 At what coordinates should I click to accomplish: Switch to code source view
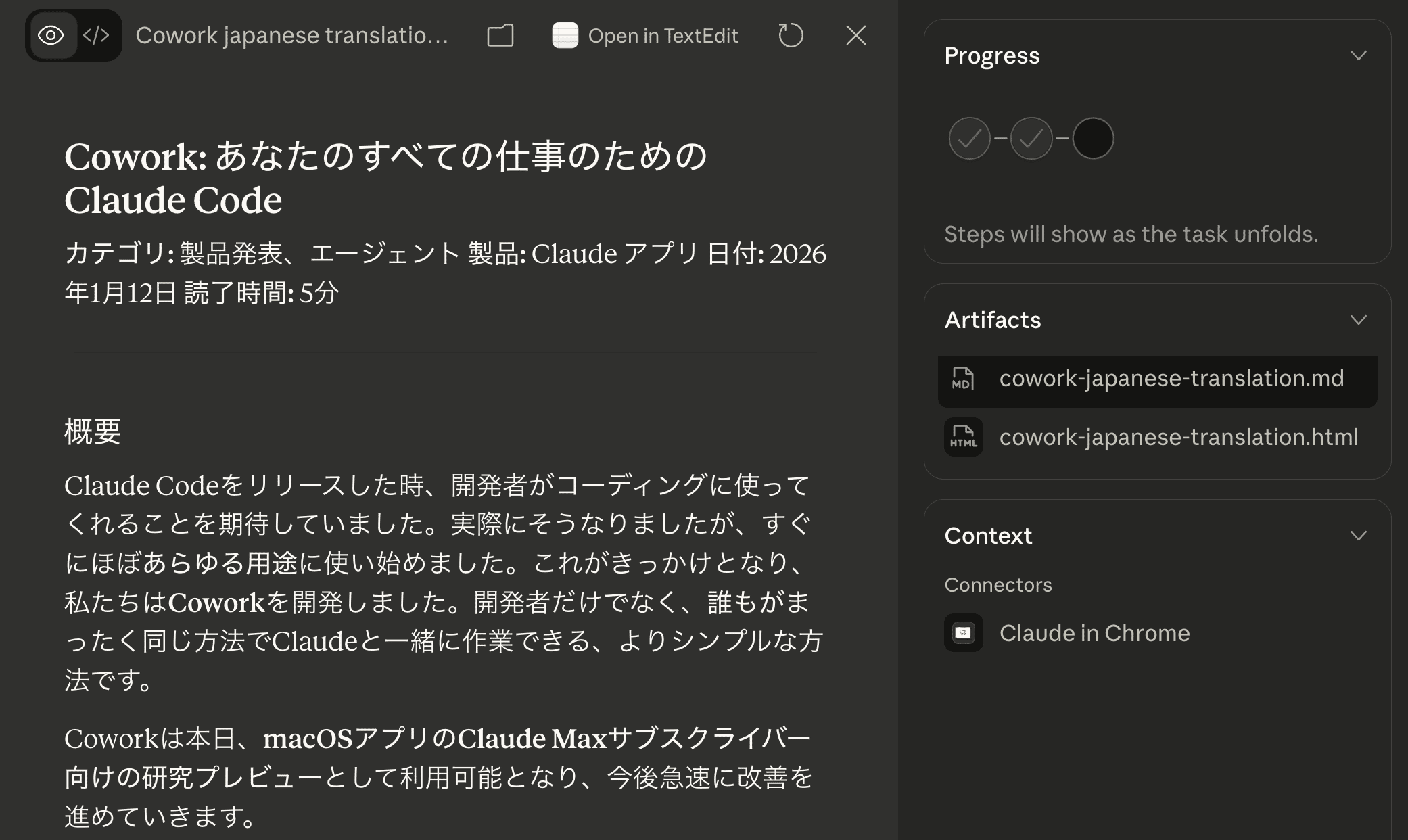pos(96,35)
